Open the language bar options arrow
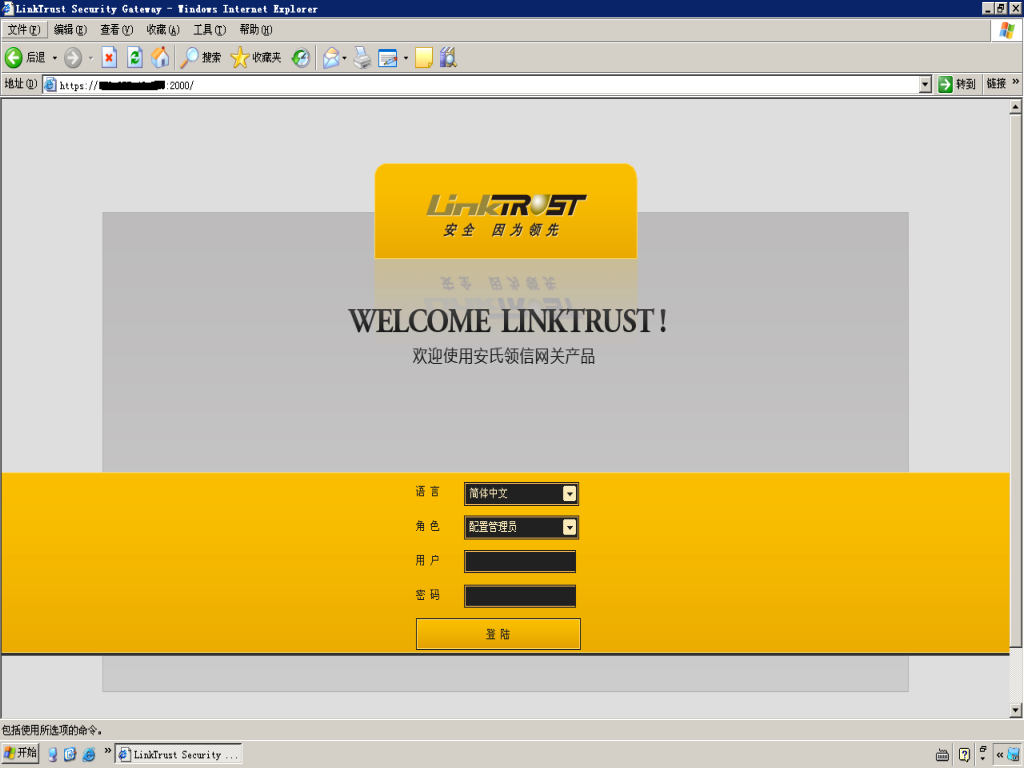The height and width of the screenshot is (768, 1024). click(984, 759)
